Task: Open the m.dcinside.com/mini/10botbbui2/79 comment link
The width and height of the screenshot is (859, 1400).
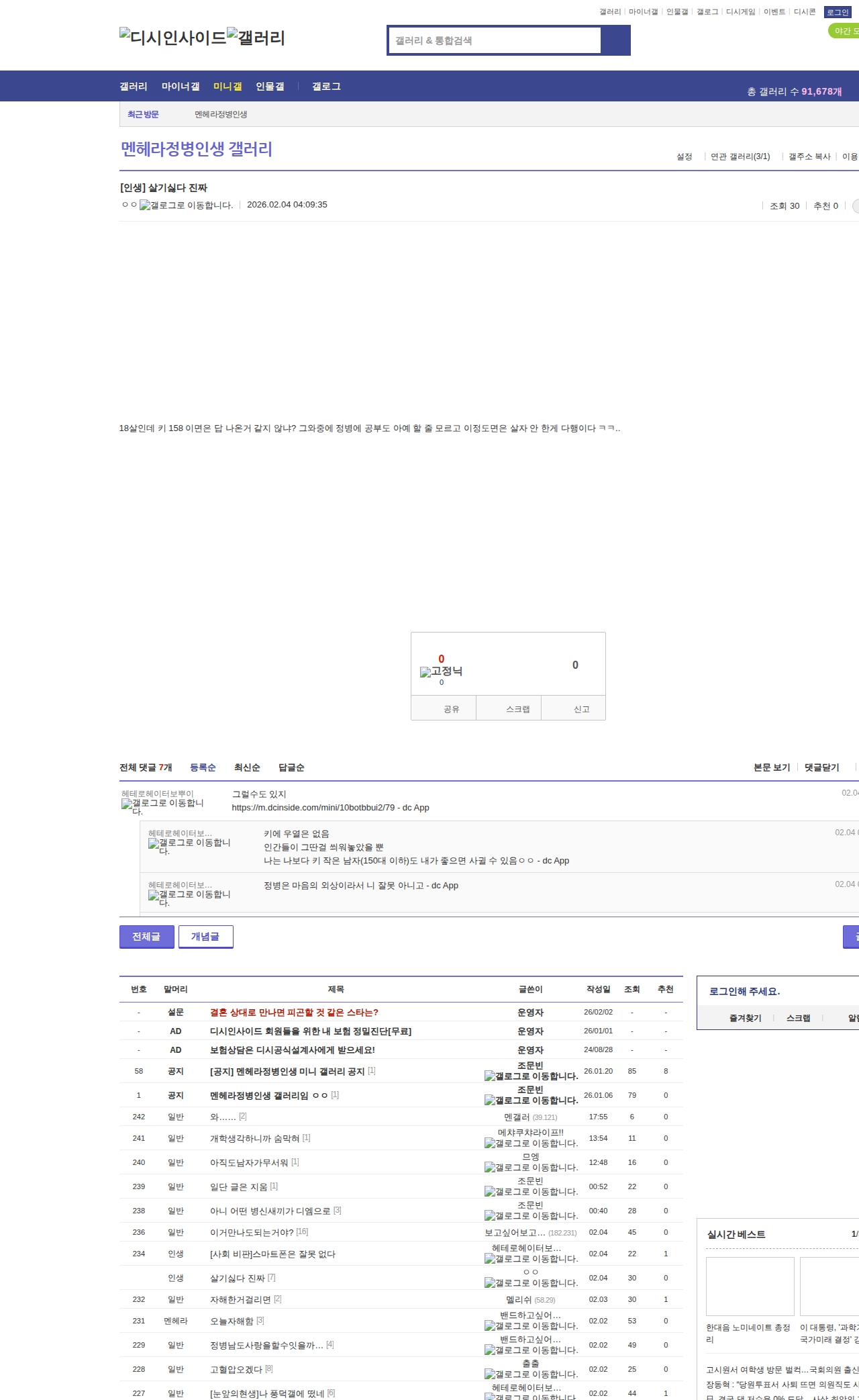Action: pos(313,808)
